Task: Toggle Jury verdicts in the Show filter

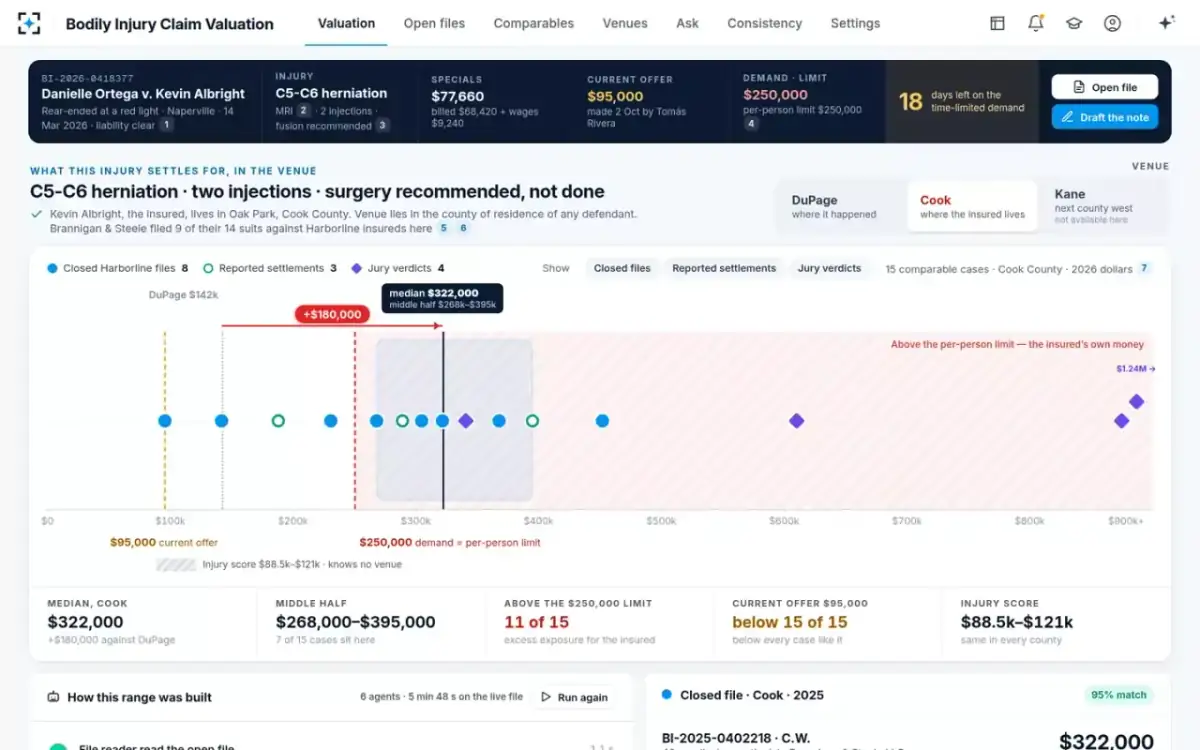Action: pyautogui.click(x=829, y=268)
